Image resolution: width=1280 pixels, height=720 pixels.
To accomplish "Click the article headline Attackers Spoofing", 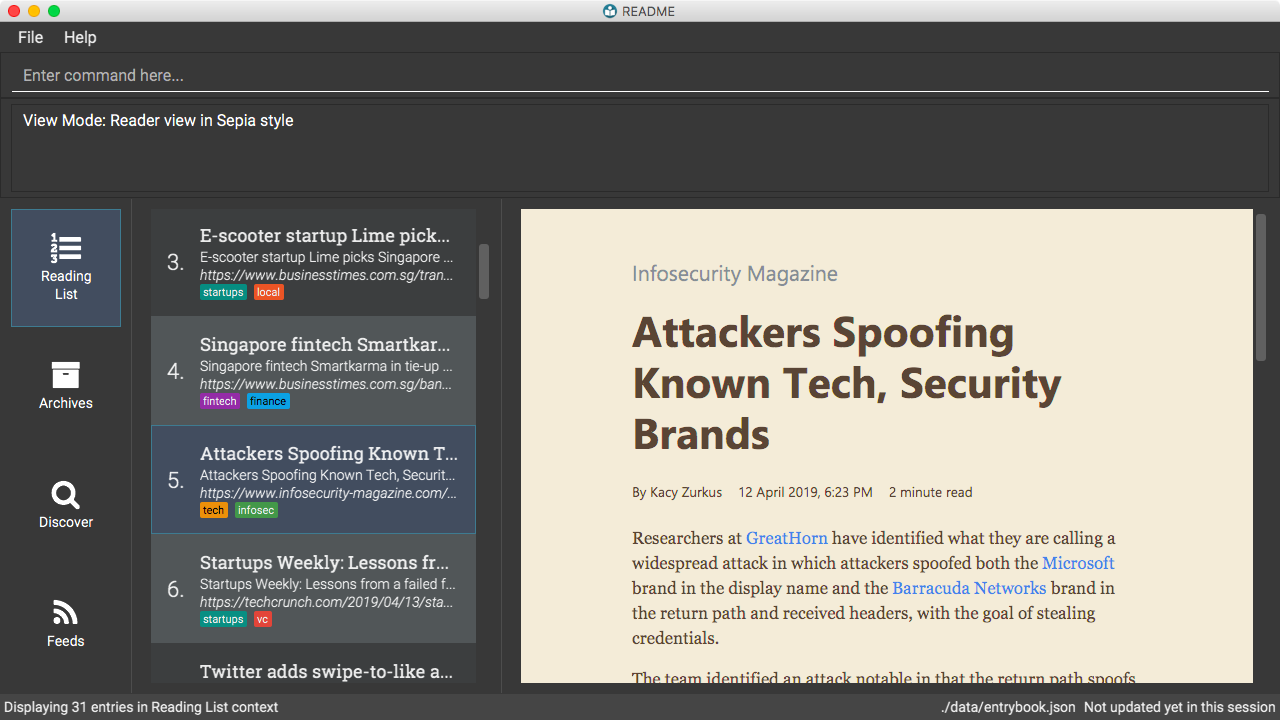I will 847,384.
